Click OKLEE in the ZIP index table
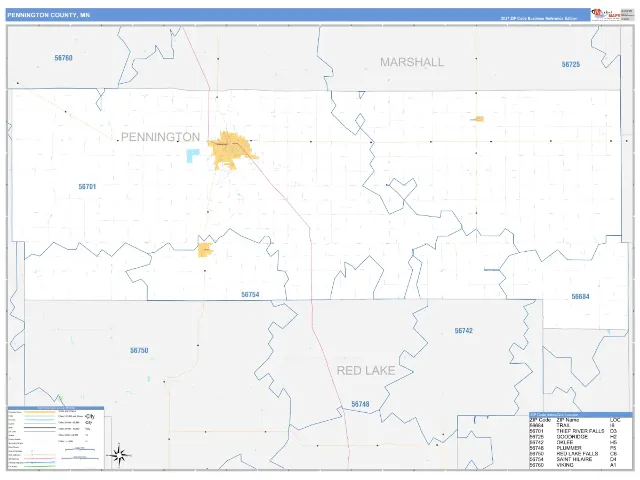640x480 pixels. (565, 442)
